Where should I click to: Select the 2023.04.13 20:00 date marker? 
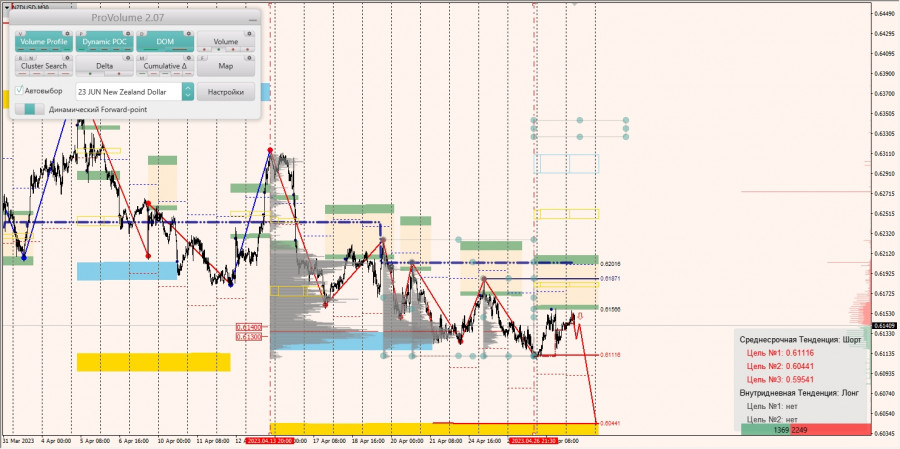pos(270,441)
